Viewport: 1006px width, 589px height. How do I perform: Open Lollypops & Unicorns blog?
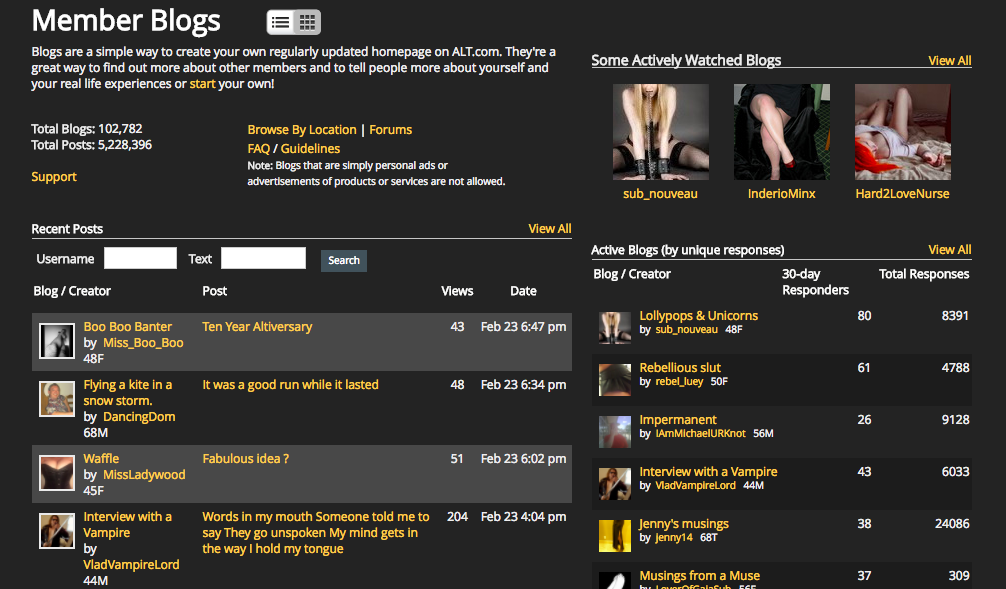pos(699,316)
